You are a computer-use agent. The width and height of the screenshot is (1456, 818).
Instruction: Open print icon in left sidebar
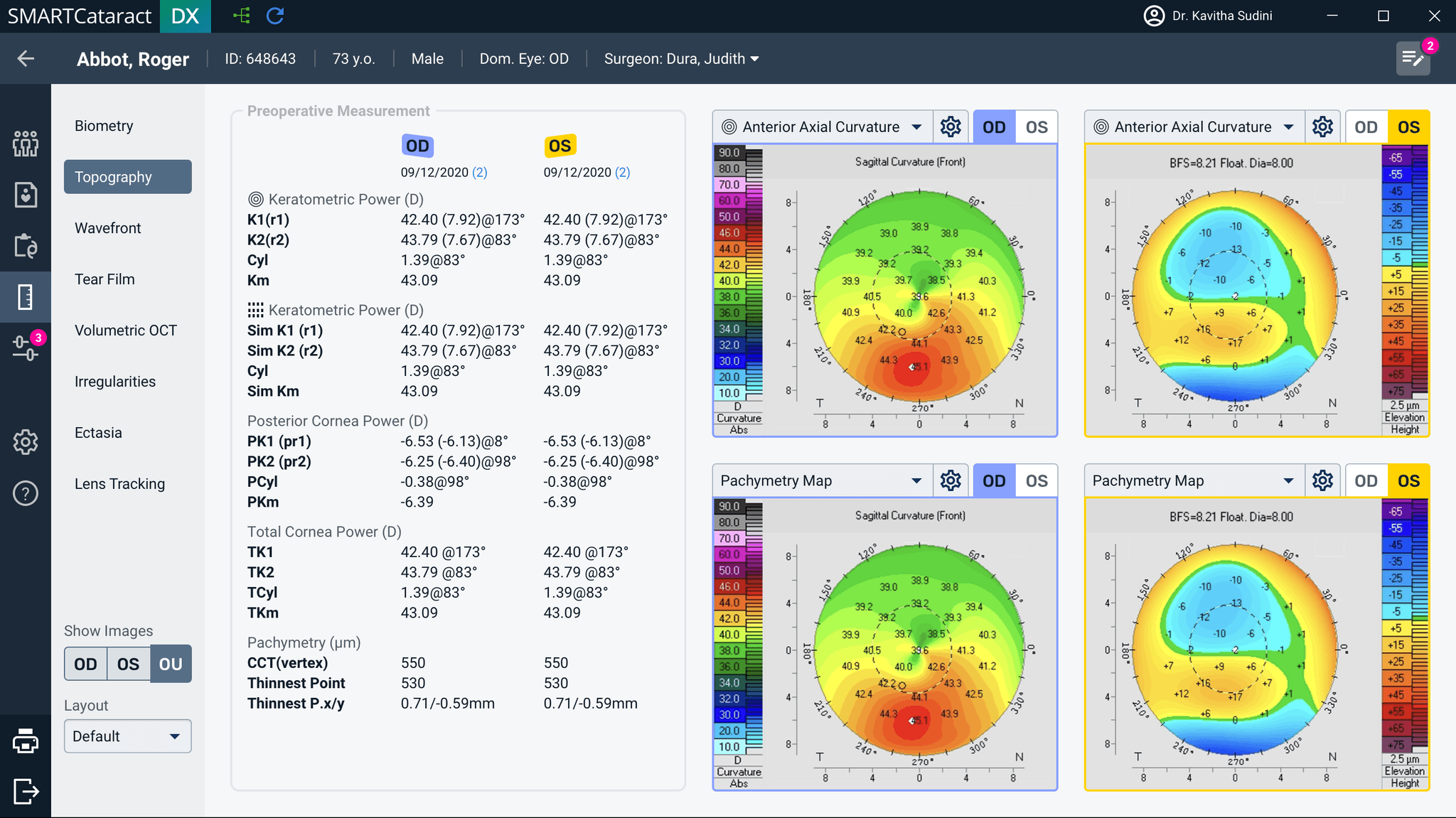[x=26, y=741]
